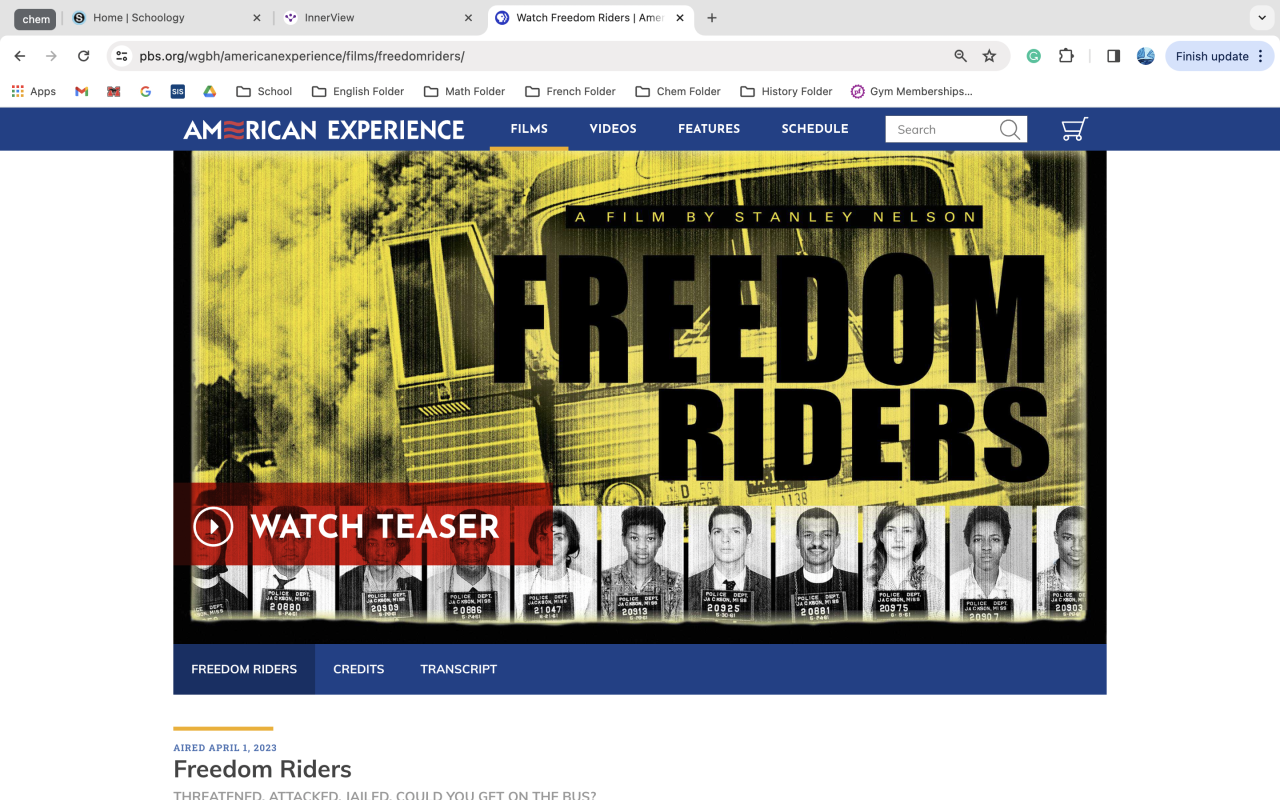Open the Gmail bookmark icon
The height and width of the screenshot is (800, 1280).
82,91
